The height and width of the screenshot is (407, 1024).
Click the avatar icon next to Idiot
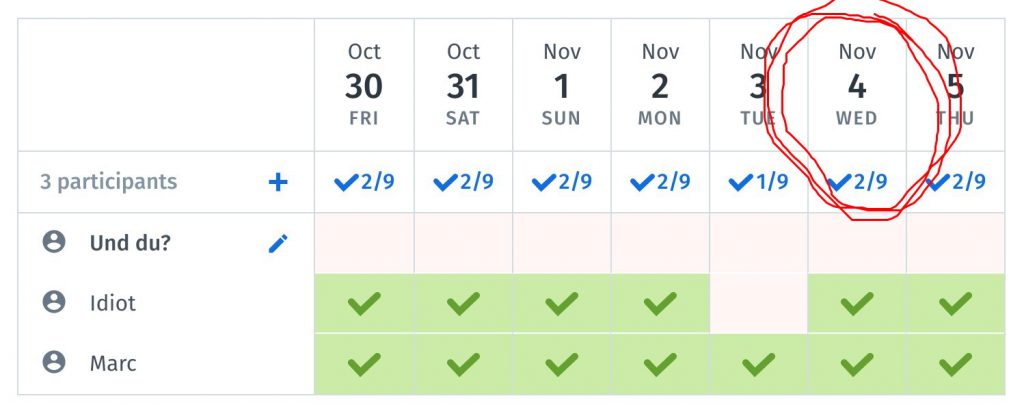coord(54,302)
